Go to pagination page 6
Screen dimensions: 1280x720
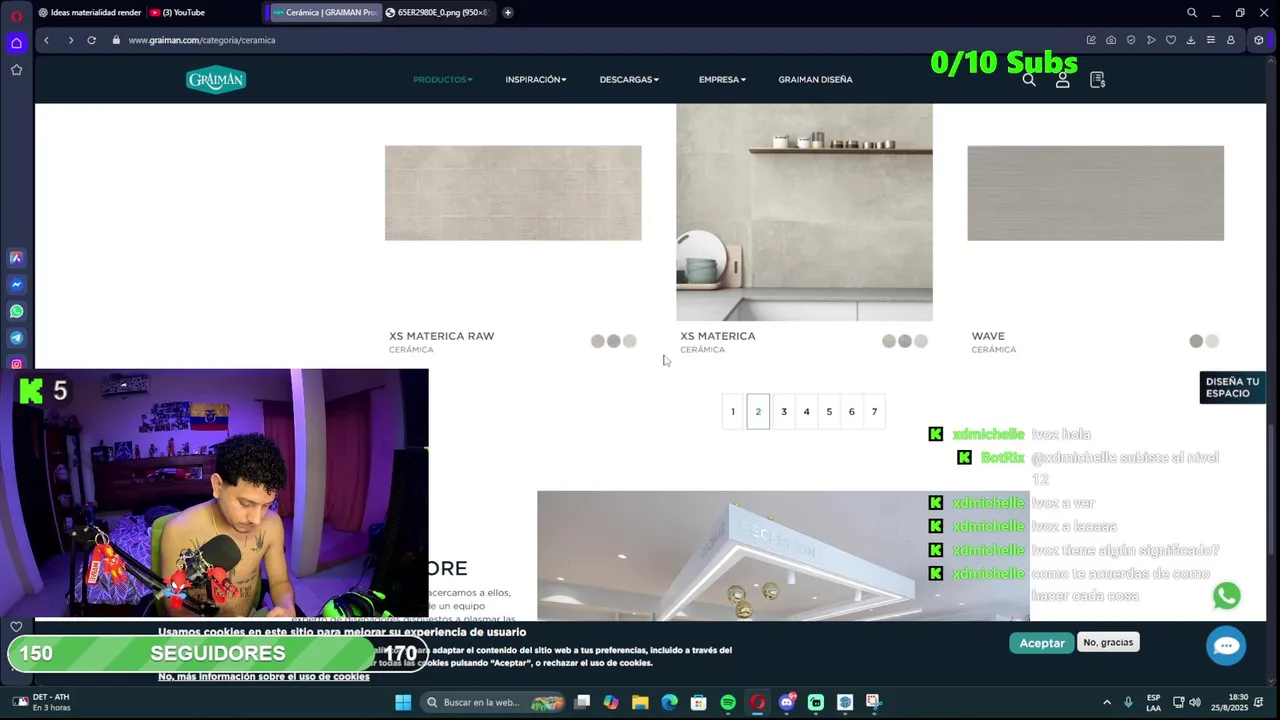(x=852, y=412)
